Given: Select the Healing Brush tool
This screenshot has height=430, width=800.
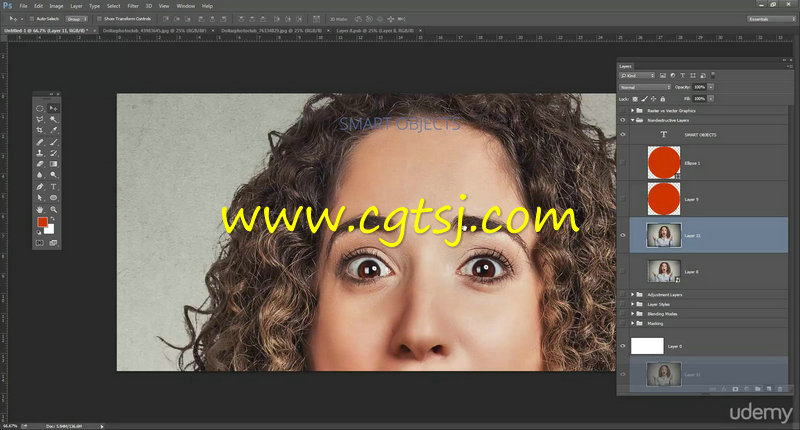Looking at the screenshot, I should pos(40,142).
